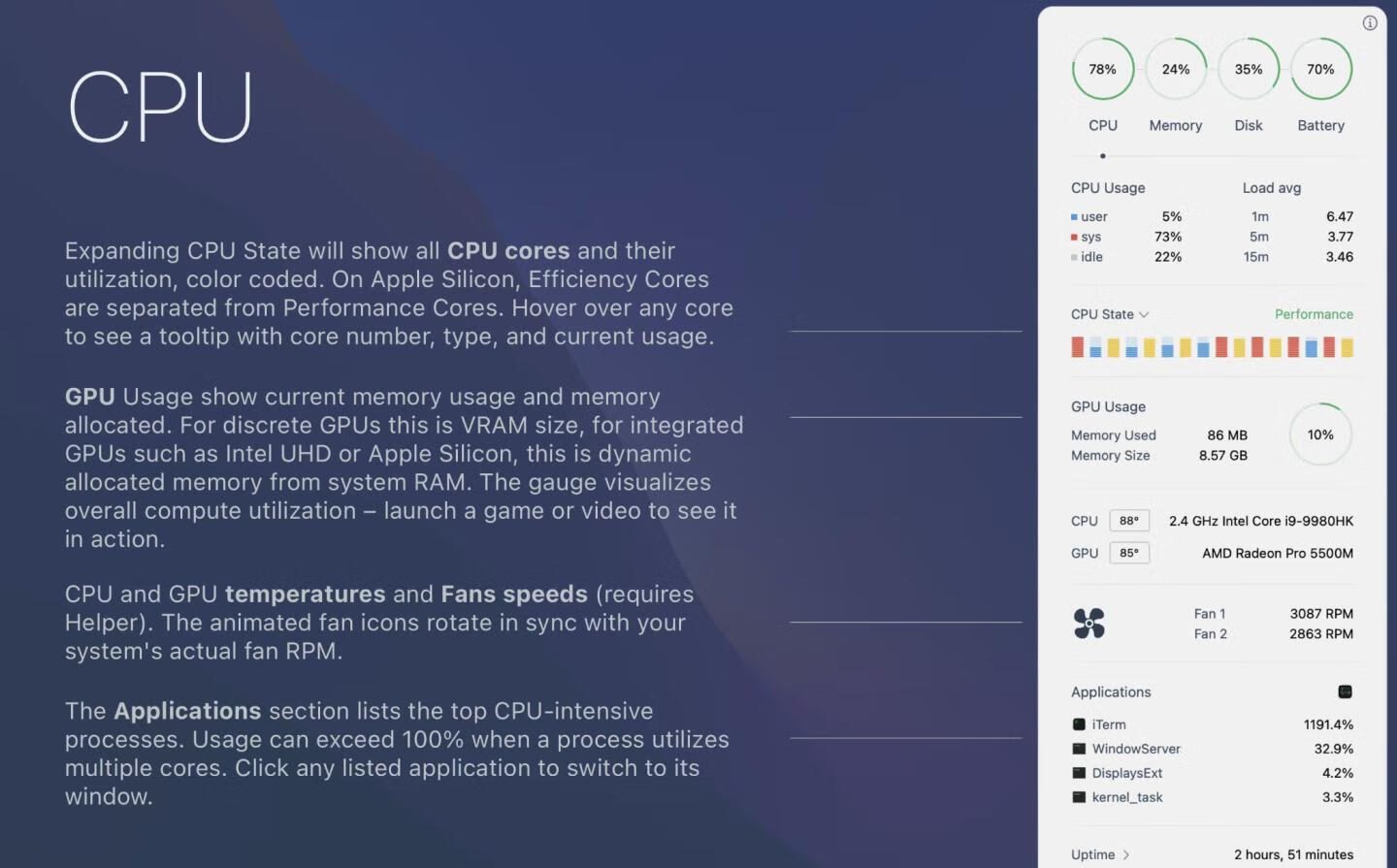Click the CPU 88° temperature badge
The image size is (1397, 868).
pos(1128,521)
